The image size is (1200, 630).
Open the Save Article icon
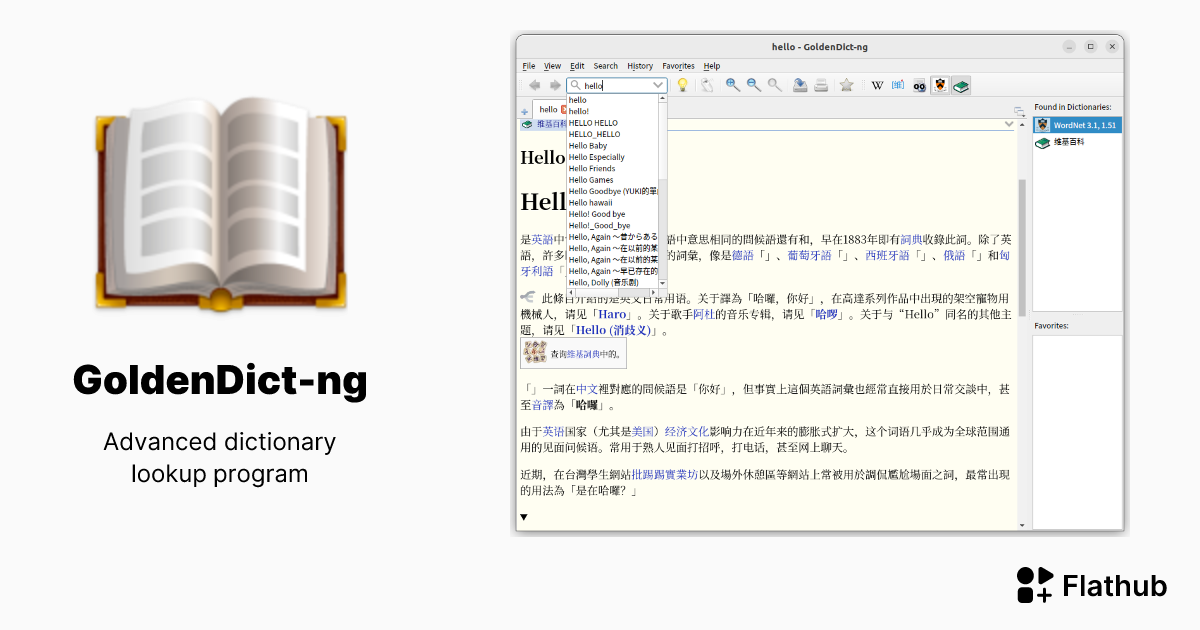[799, 85]
